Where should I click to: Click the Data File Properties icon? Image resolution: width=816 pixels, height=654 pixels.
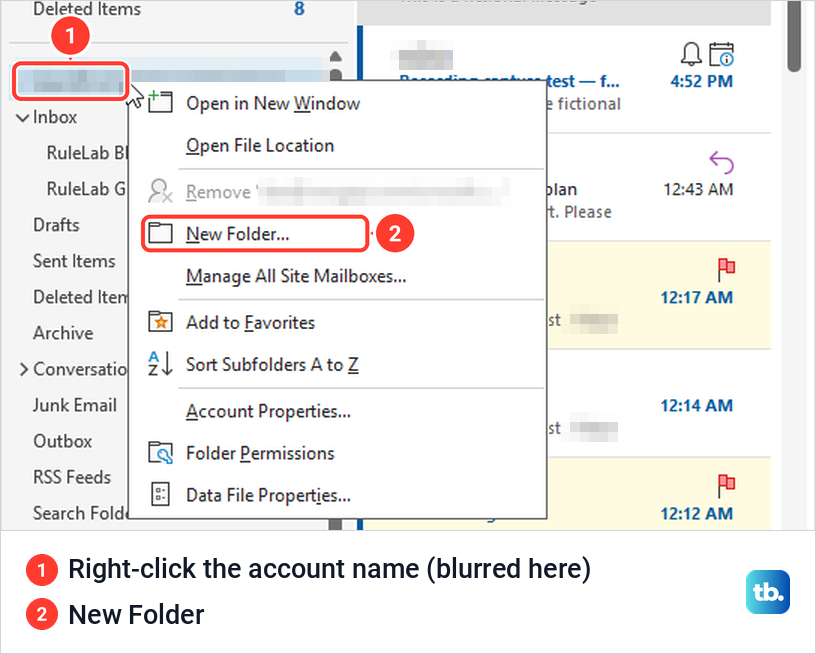click(x=160, y=494)
